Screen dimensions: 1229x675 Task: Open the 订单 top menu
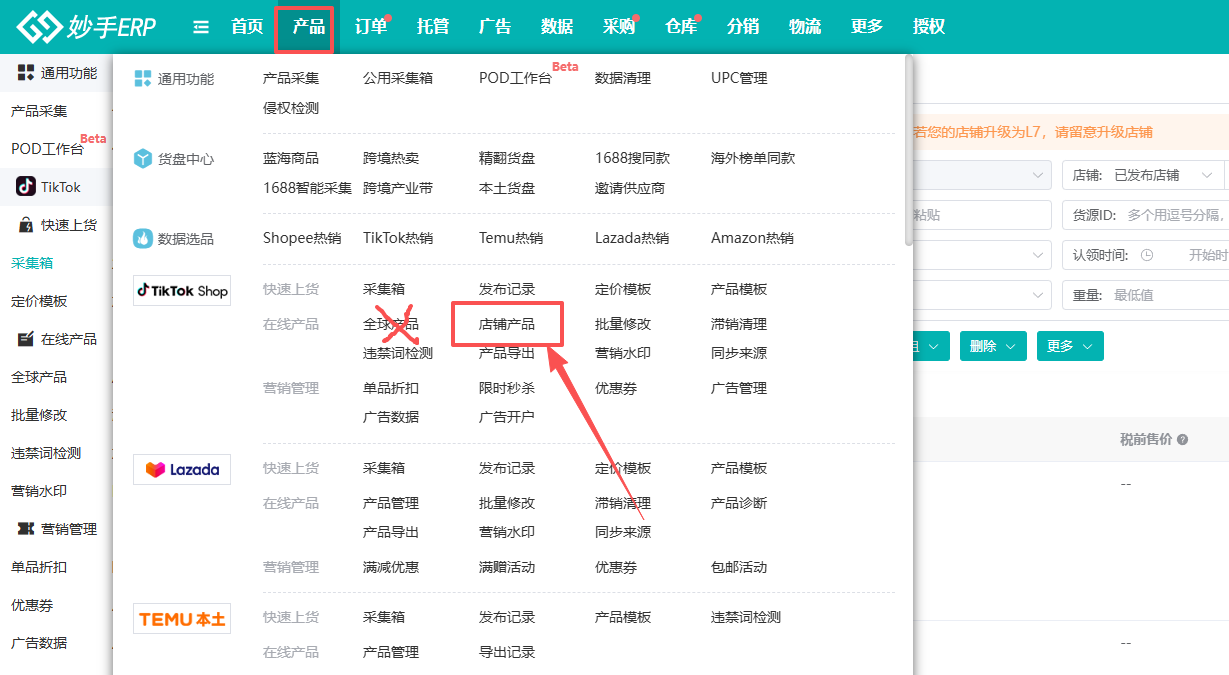pos(371,27)
